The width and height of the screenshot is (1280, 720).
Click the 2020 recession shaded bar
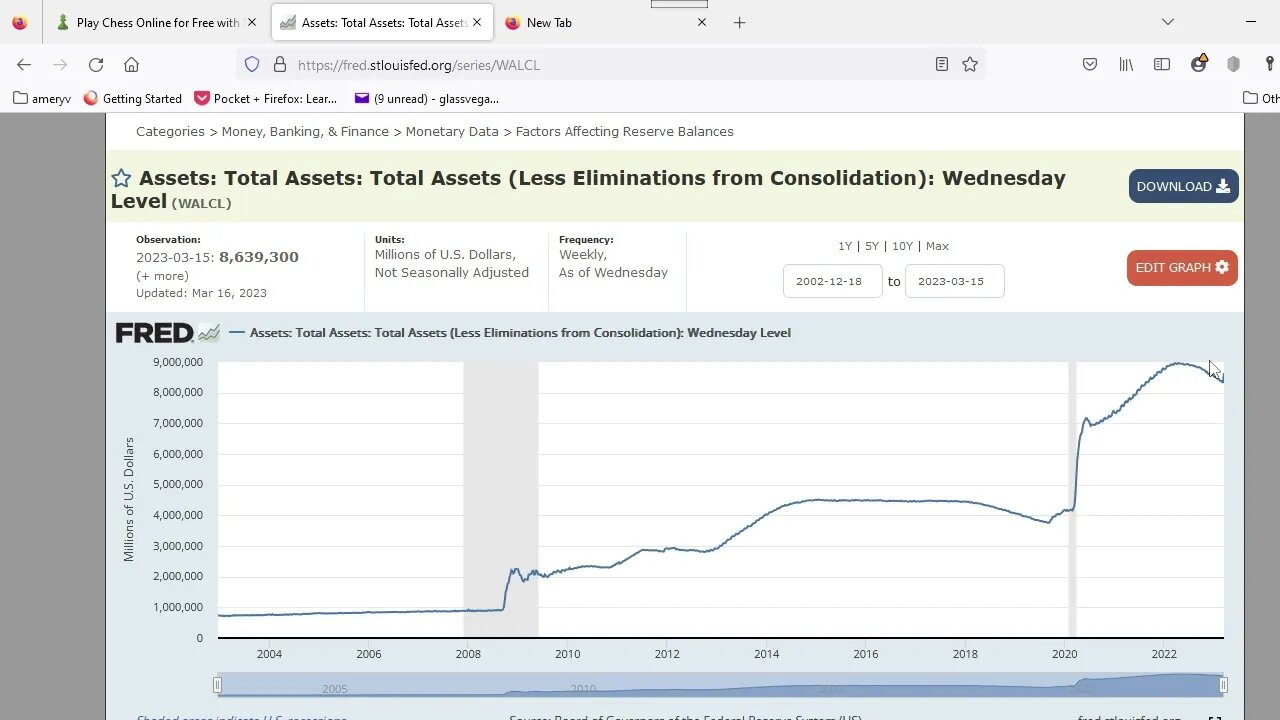1072,499
